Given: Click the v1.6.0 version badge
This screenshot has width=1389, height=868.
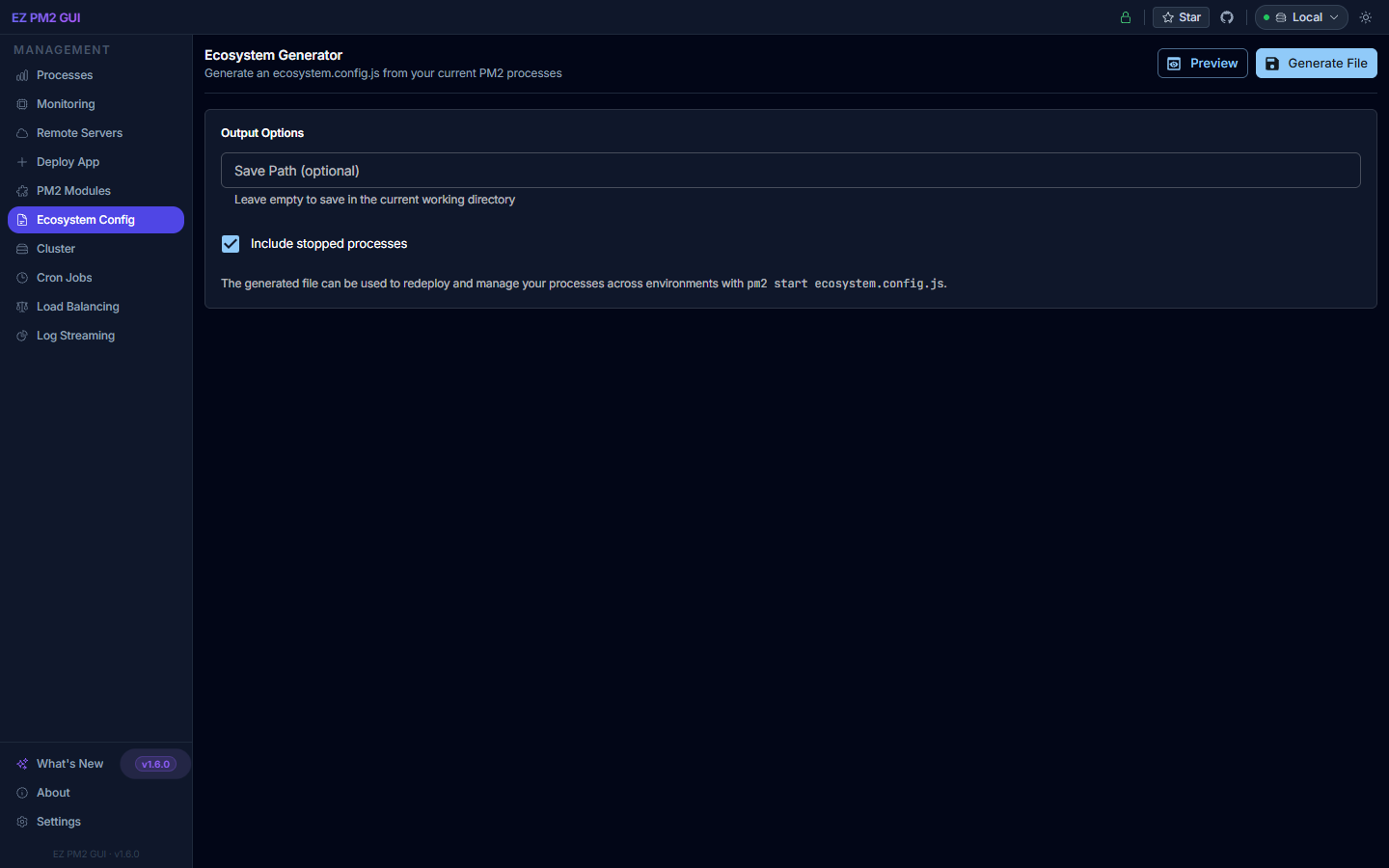Looking at the screenshot, I should 154,763.
